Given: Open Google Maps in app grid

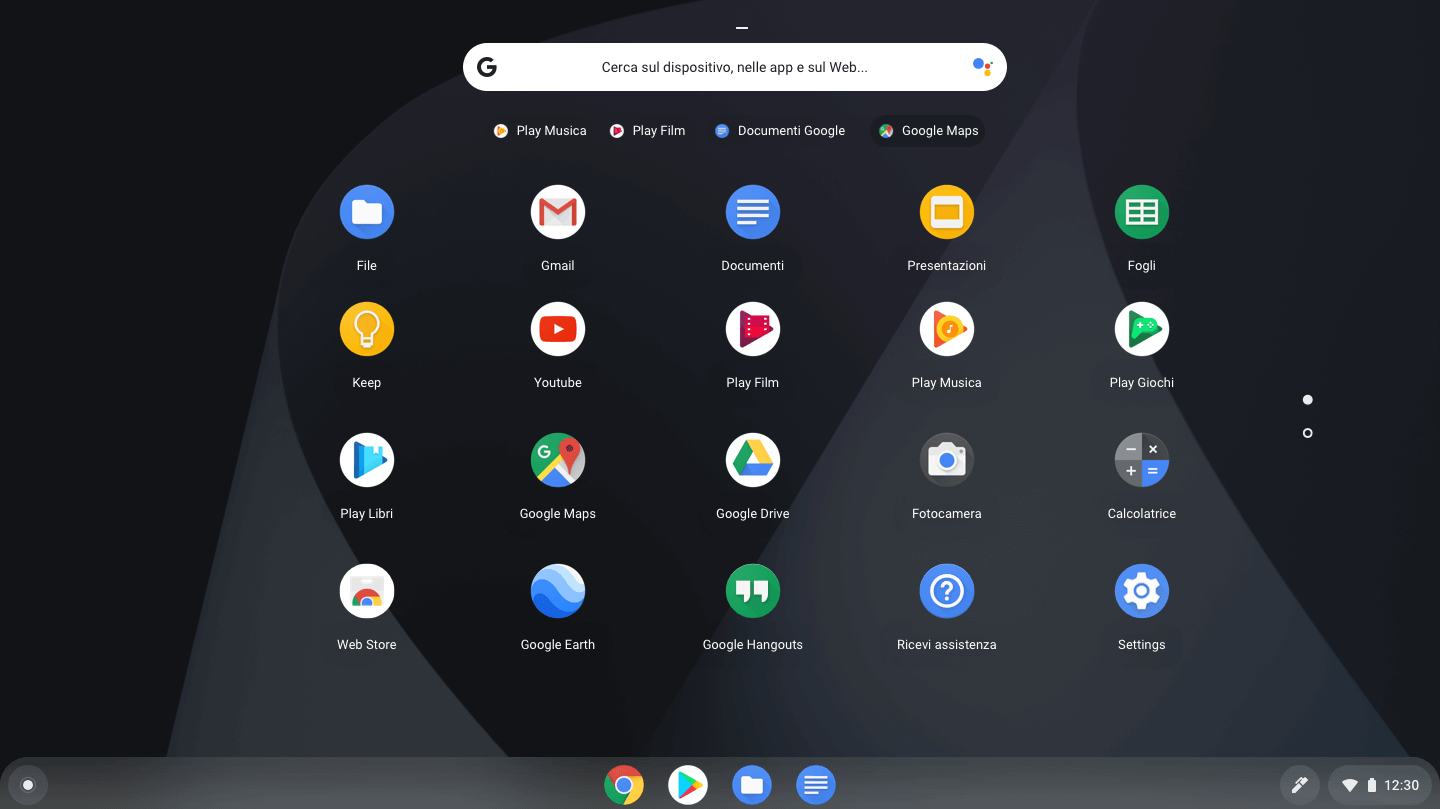Looking at the screenshot, I should click(x=558, y=460).
